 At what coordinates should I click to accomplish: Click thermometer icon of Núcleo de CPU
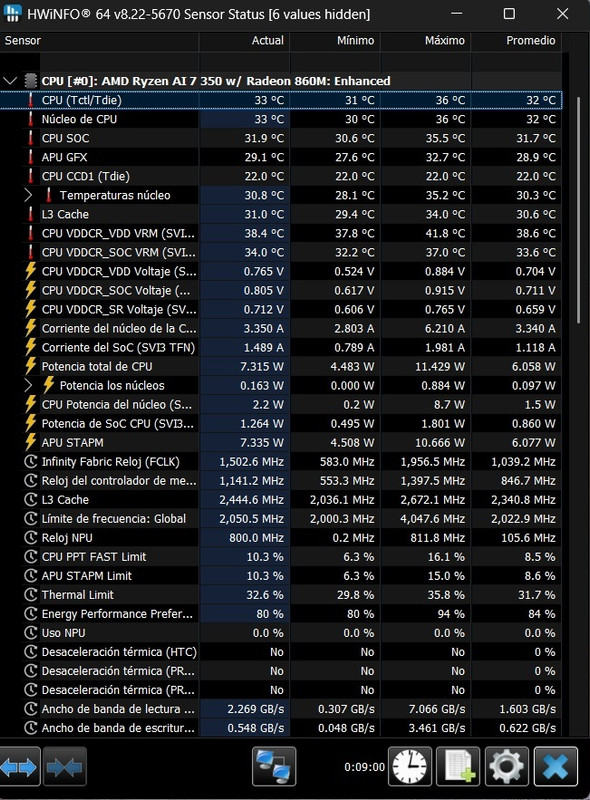(x=31, y=119)
